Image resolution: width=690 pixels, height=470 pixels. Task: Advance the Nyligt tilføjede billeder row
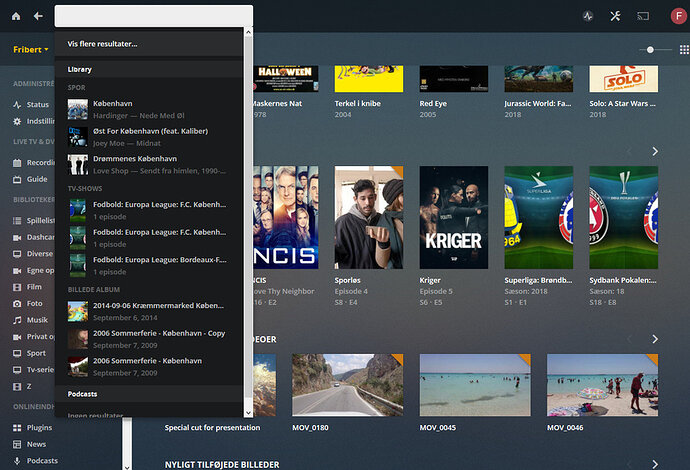[x=655, y=464]
